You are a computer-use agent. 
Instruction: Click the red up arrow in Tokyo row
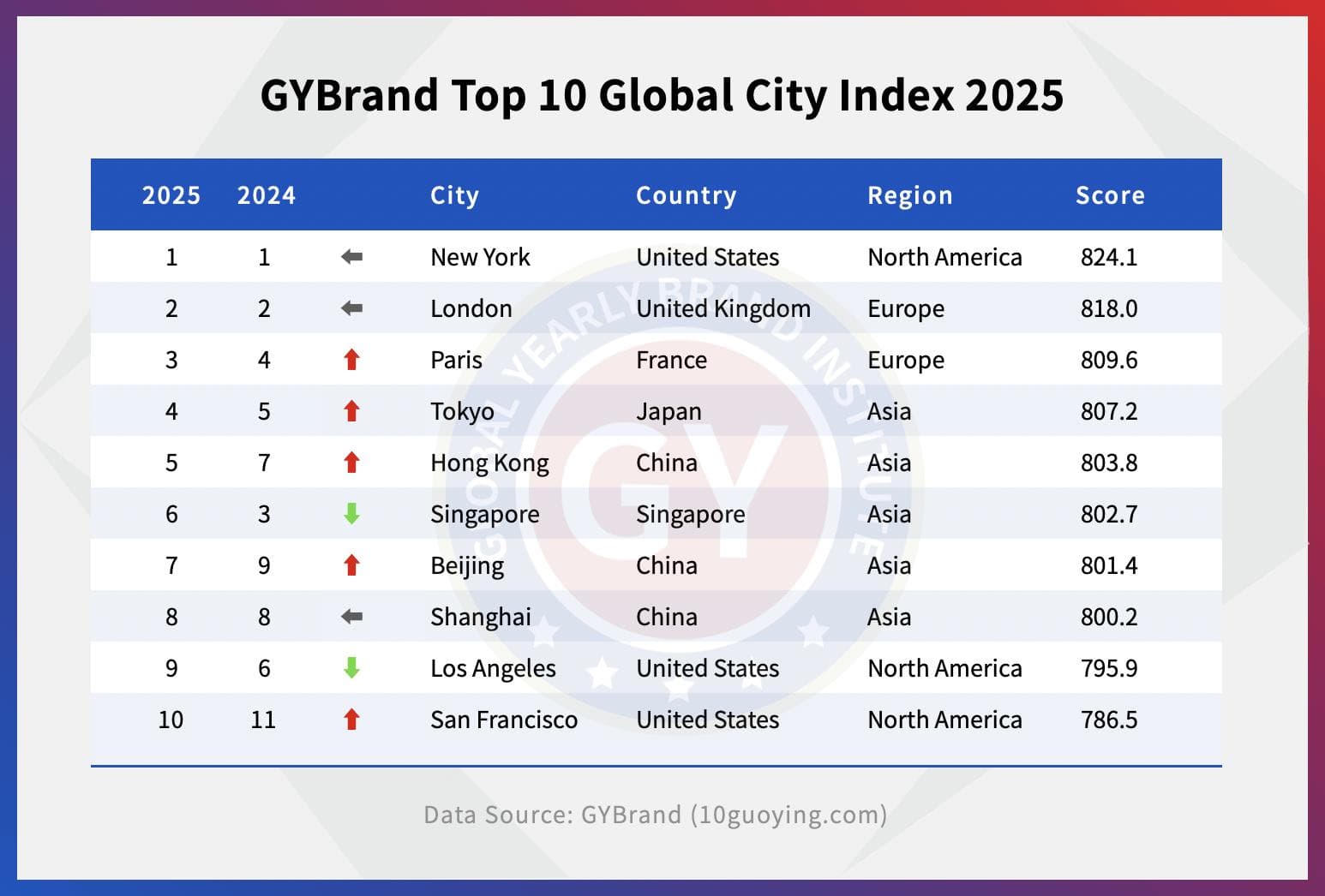click(351, 411)
